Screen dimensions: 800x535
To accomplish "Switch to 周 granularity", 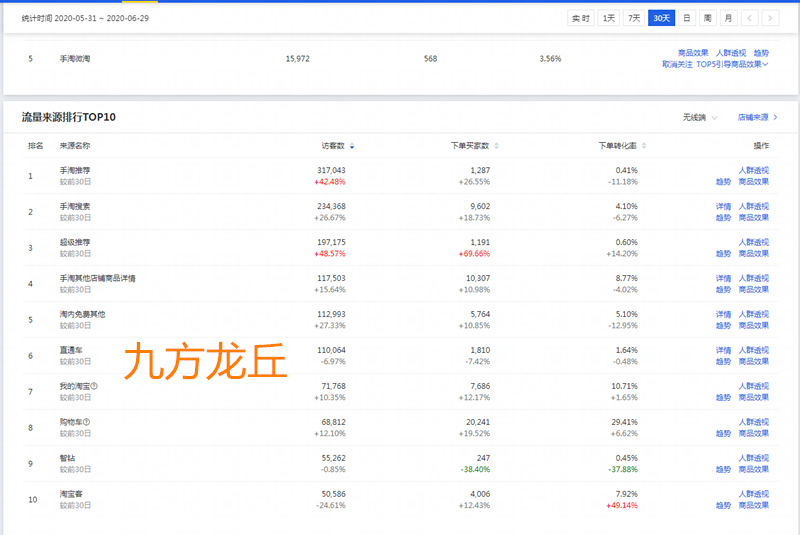I will click(708, 18).
